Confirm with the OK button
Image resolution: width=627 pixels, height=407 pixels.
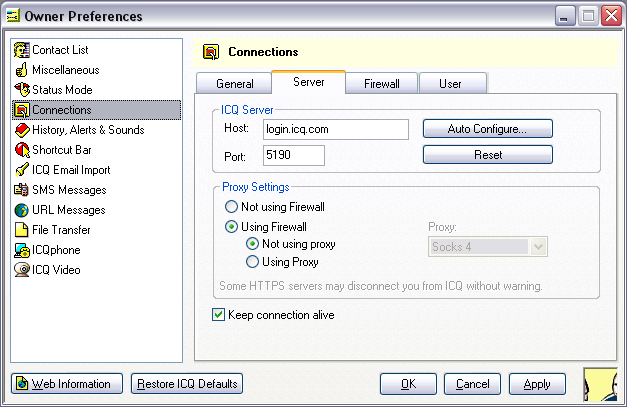[x=408, y=384]
